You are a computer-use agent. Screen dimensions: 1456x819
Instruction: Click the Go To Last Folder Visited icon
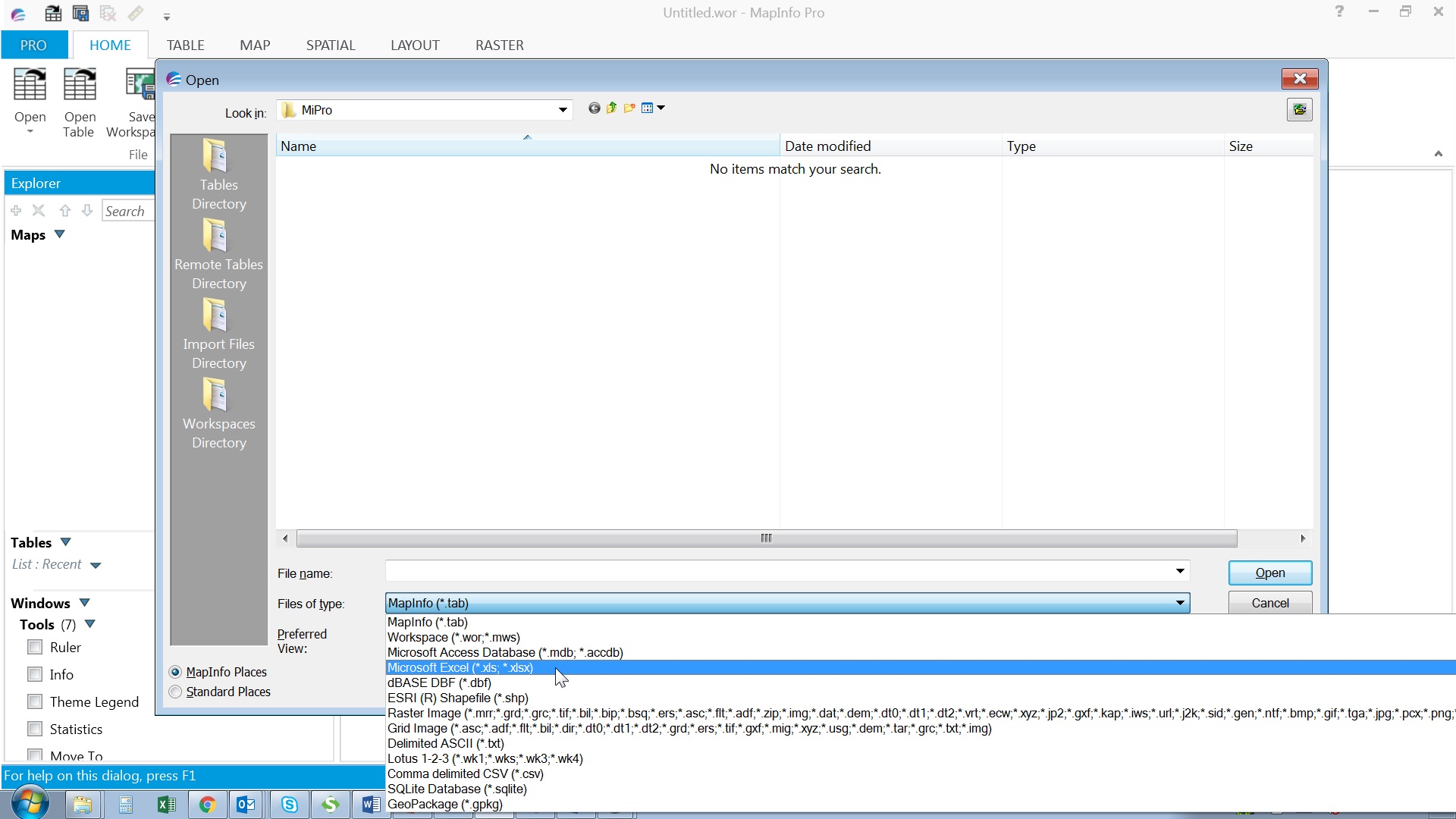pos(594,108)
